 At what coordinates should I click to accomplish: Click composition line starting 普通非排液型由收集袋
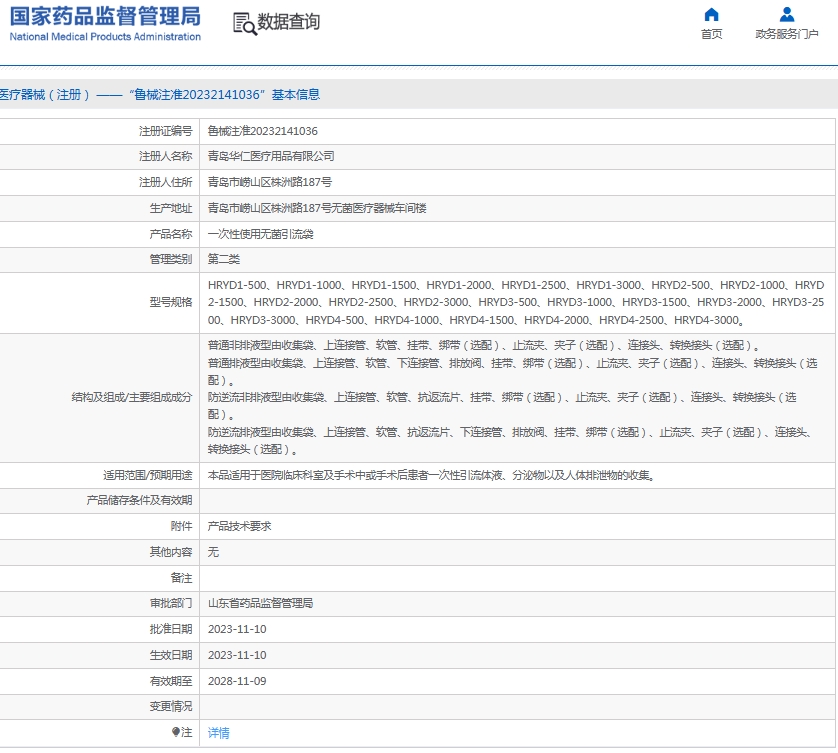pyautogui.click(x=484, y=345)
